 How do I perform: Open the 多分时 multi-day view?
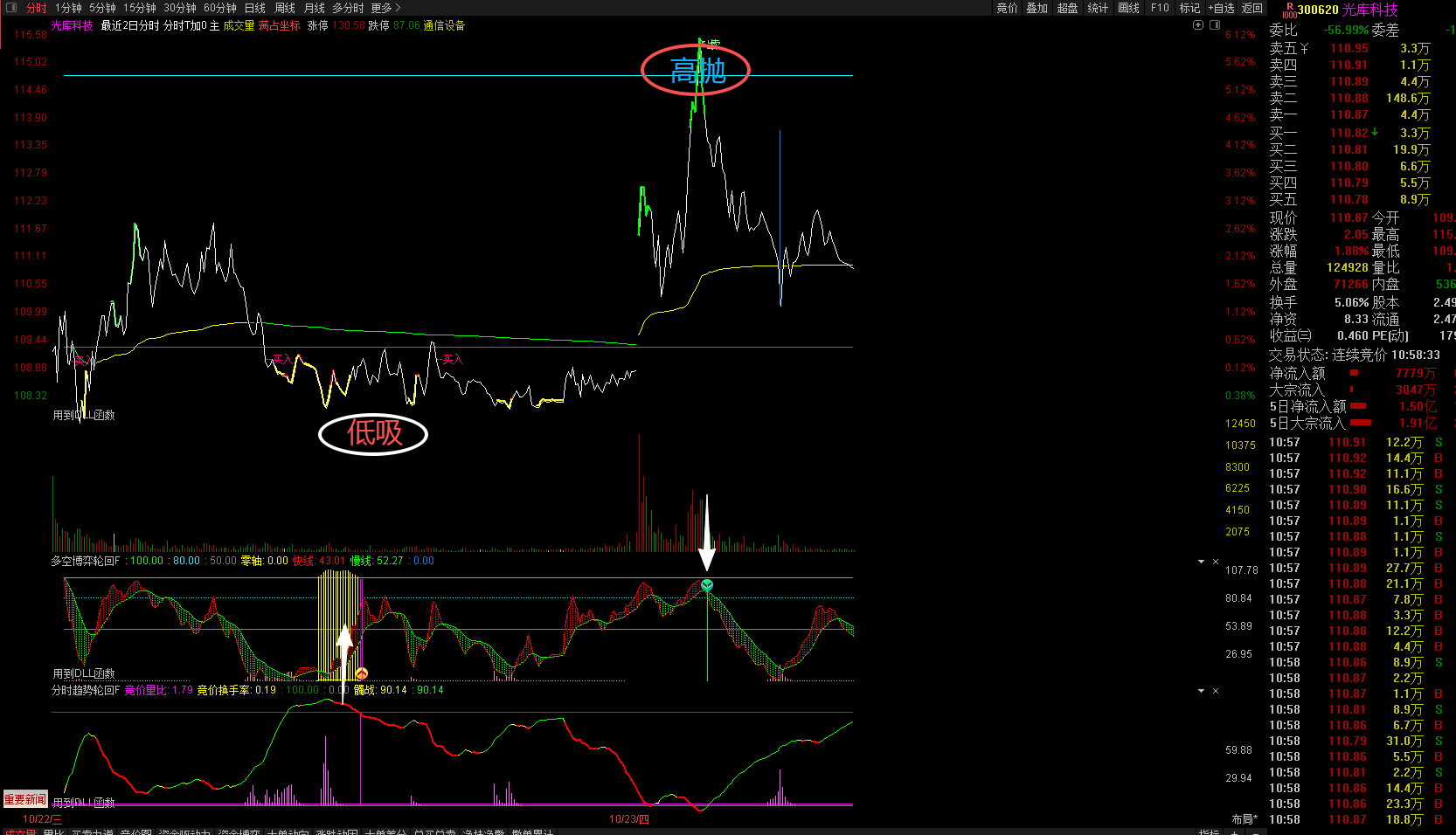tap(348, 8)
